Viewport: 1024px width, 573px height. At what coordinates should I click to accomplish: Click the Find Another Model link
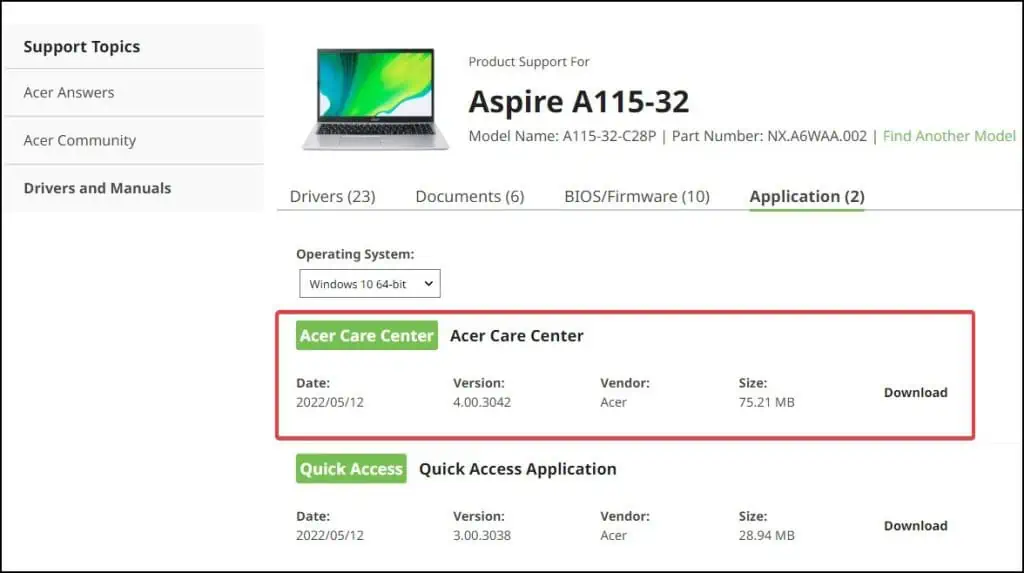coord(949,136)
